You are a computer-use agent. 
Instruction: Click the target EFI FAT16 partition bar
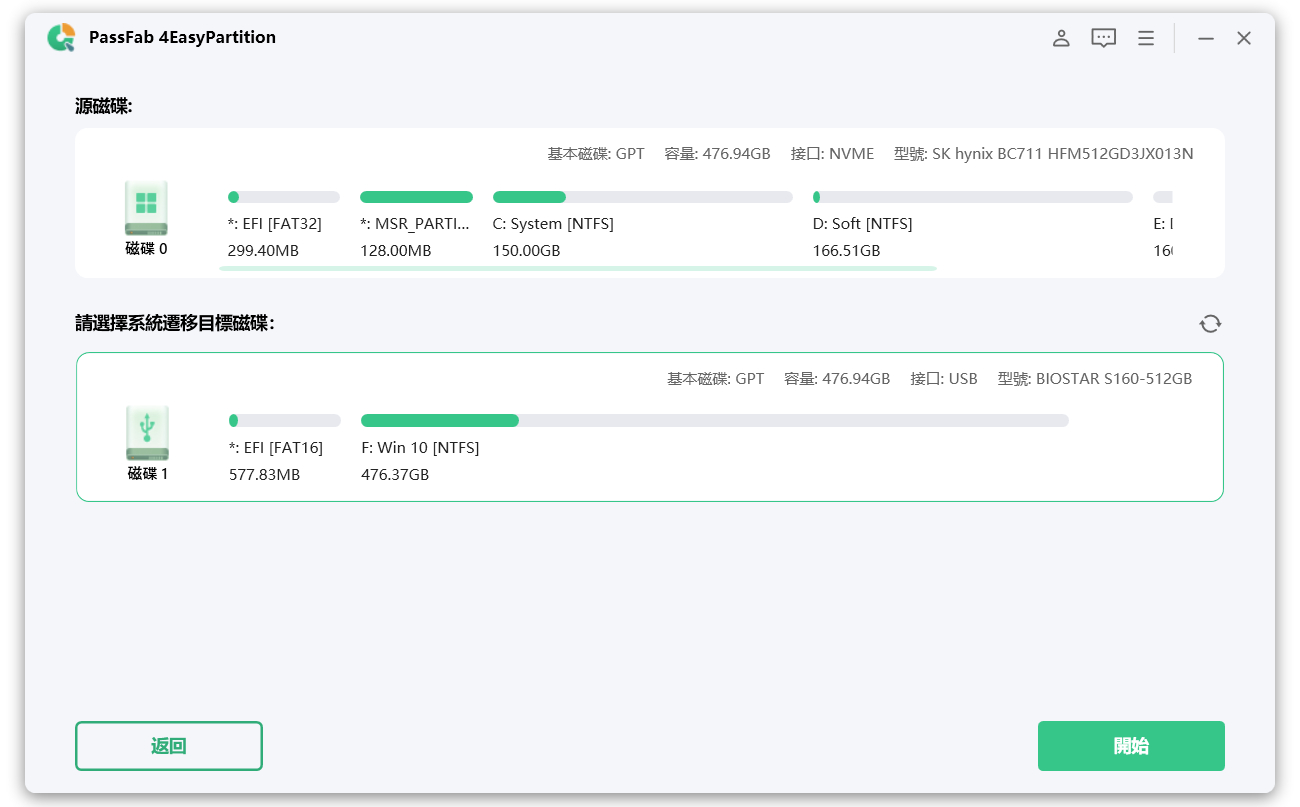coord(284,420)
